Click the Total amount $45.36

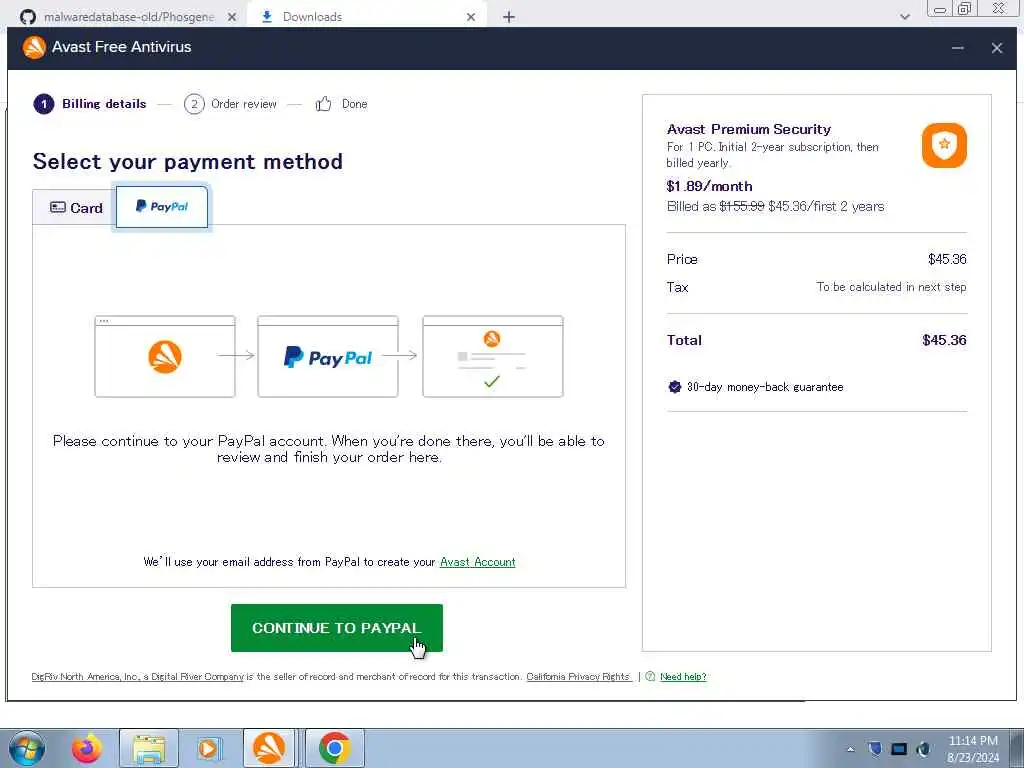(944, 340)
